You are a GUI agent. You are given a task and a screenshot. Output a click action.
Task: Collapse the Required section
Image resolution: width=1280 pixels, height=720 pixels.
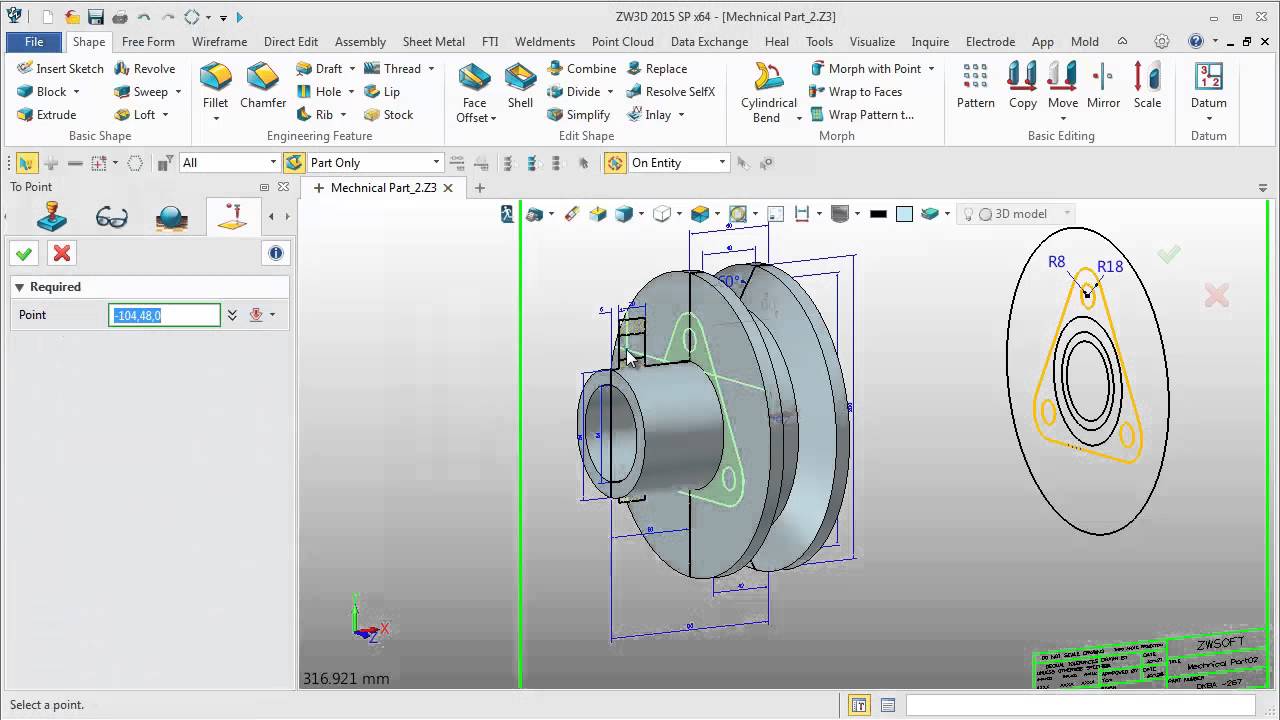[19, 287]
